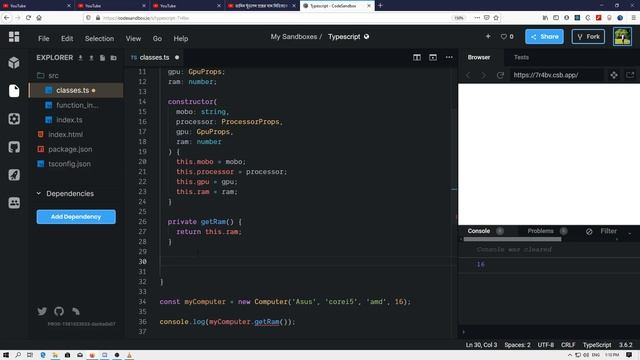The height and width of the screenshot is (360, 640).
Task: Open the Live collaboration people icon
Action: pos(14,202)
